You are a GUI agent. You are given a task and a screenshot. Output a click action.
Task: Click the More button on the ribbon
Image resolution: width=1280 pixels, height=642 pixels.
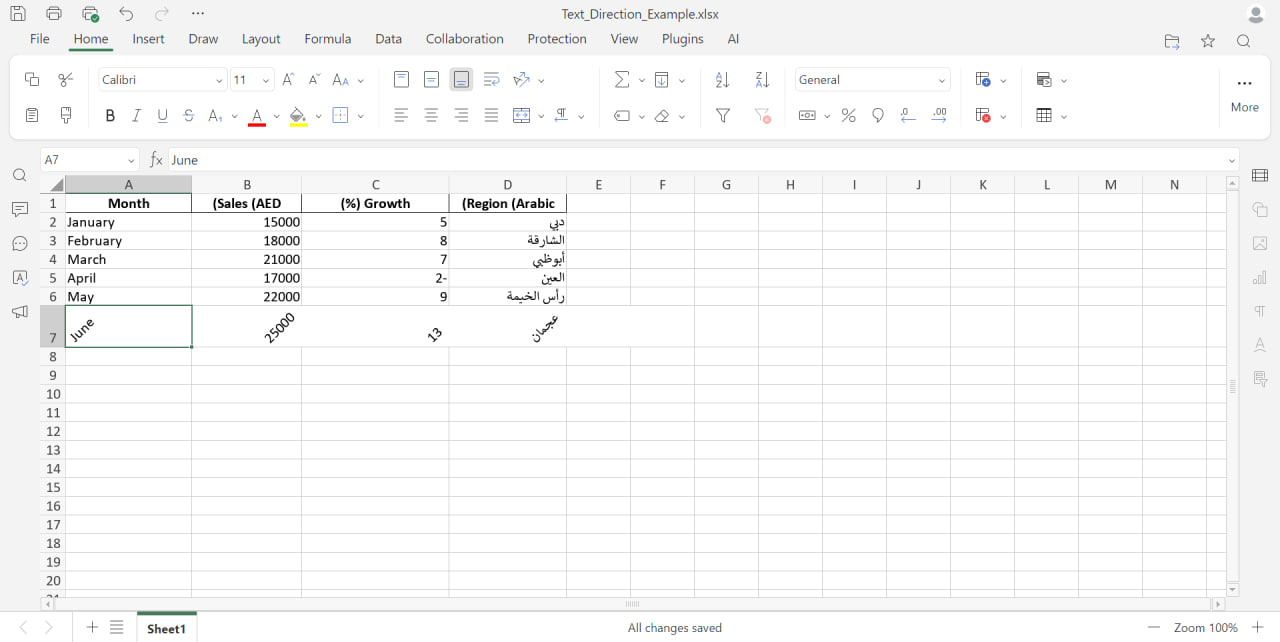coord(1244,95)
